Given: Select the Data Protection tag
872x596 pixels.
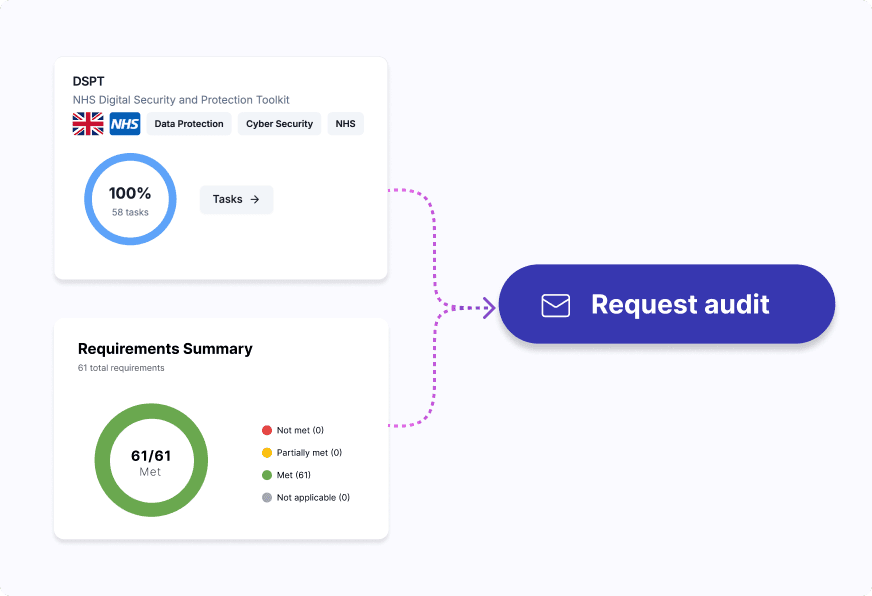Looking at the screenshot, I should tap(189, 124).
